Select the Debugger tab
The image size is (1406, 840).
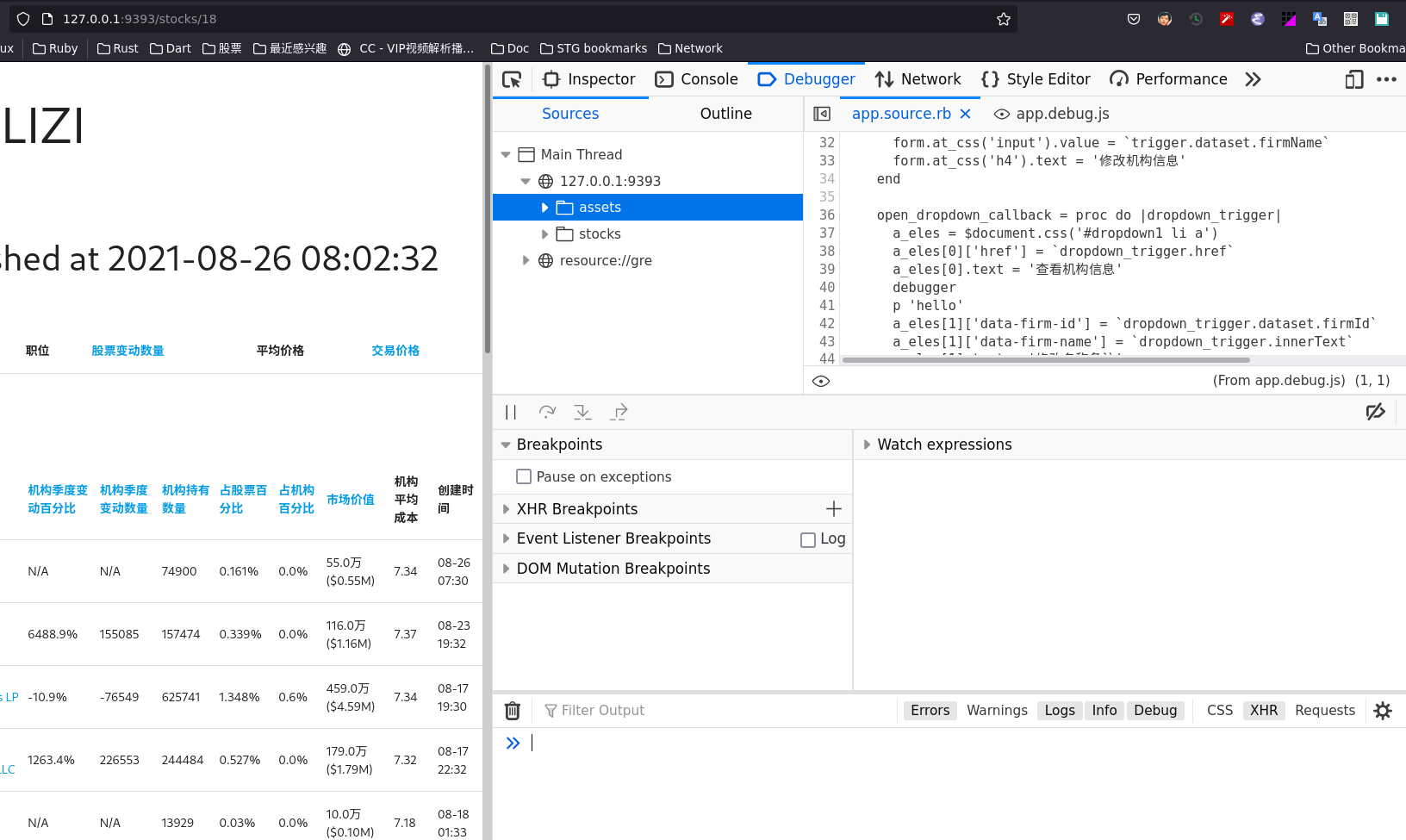tap(806, 79)
